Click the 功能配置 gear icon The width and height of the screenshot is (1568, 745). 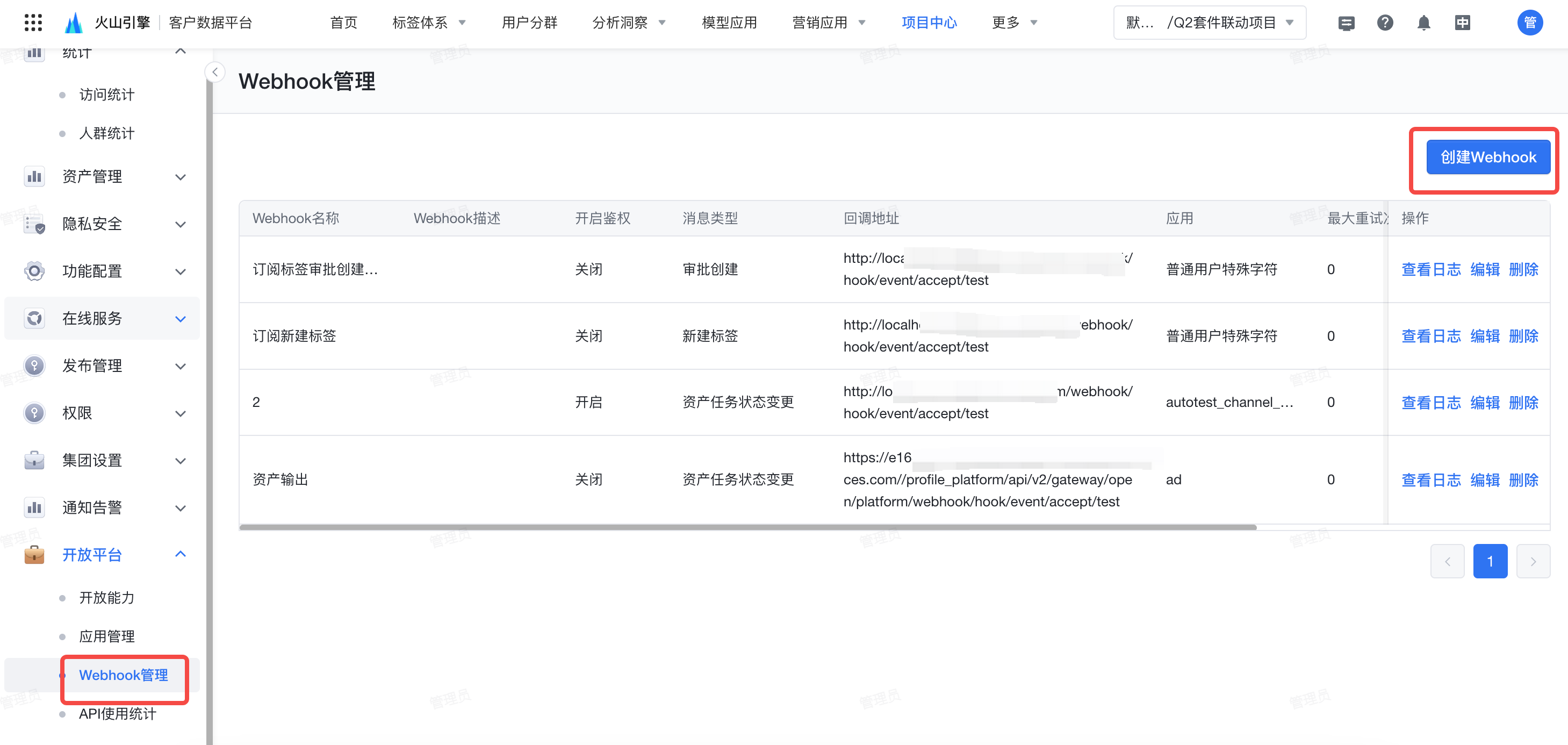tap(35, 271)
